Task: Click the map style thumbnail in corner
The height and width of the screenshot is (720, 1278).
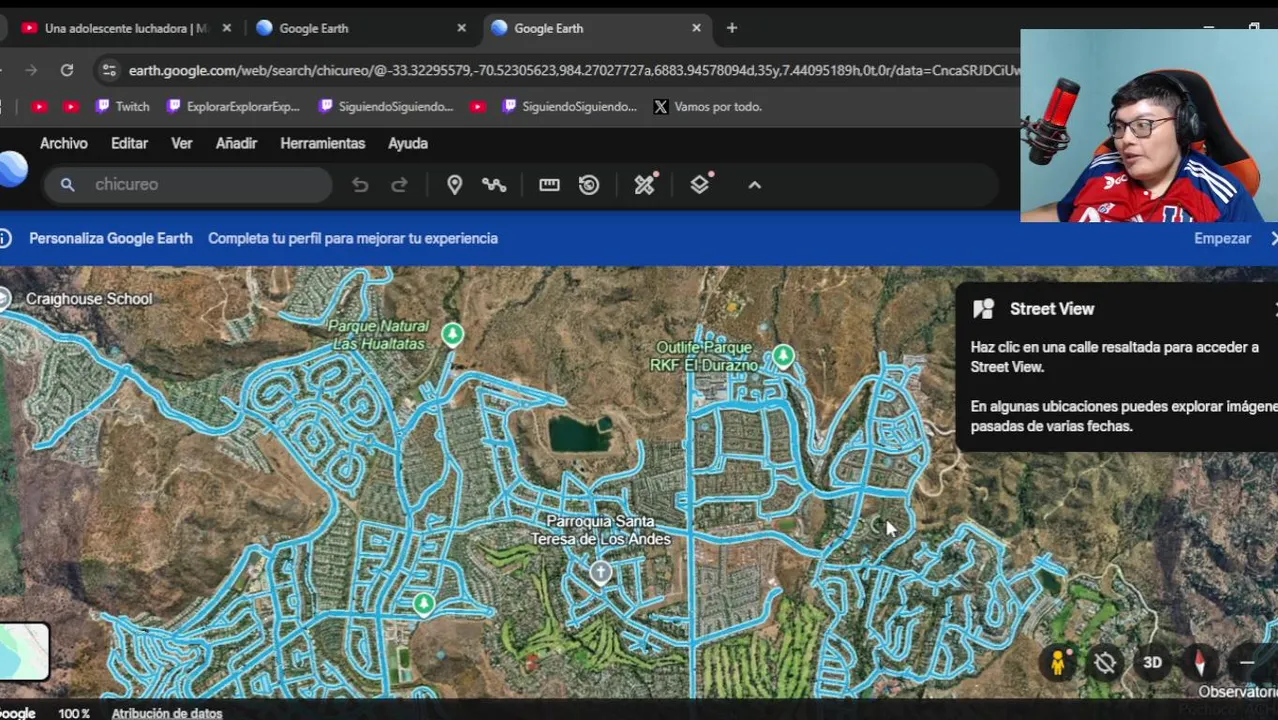Action: coord(23,651)
